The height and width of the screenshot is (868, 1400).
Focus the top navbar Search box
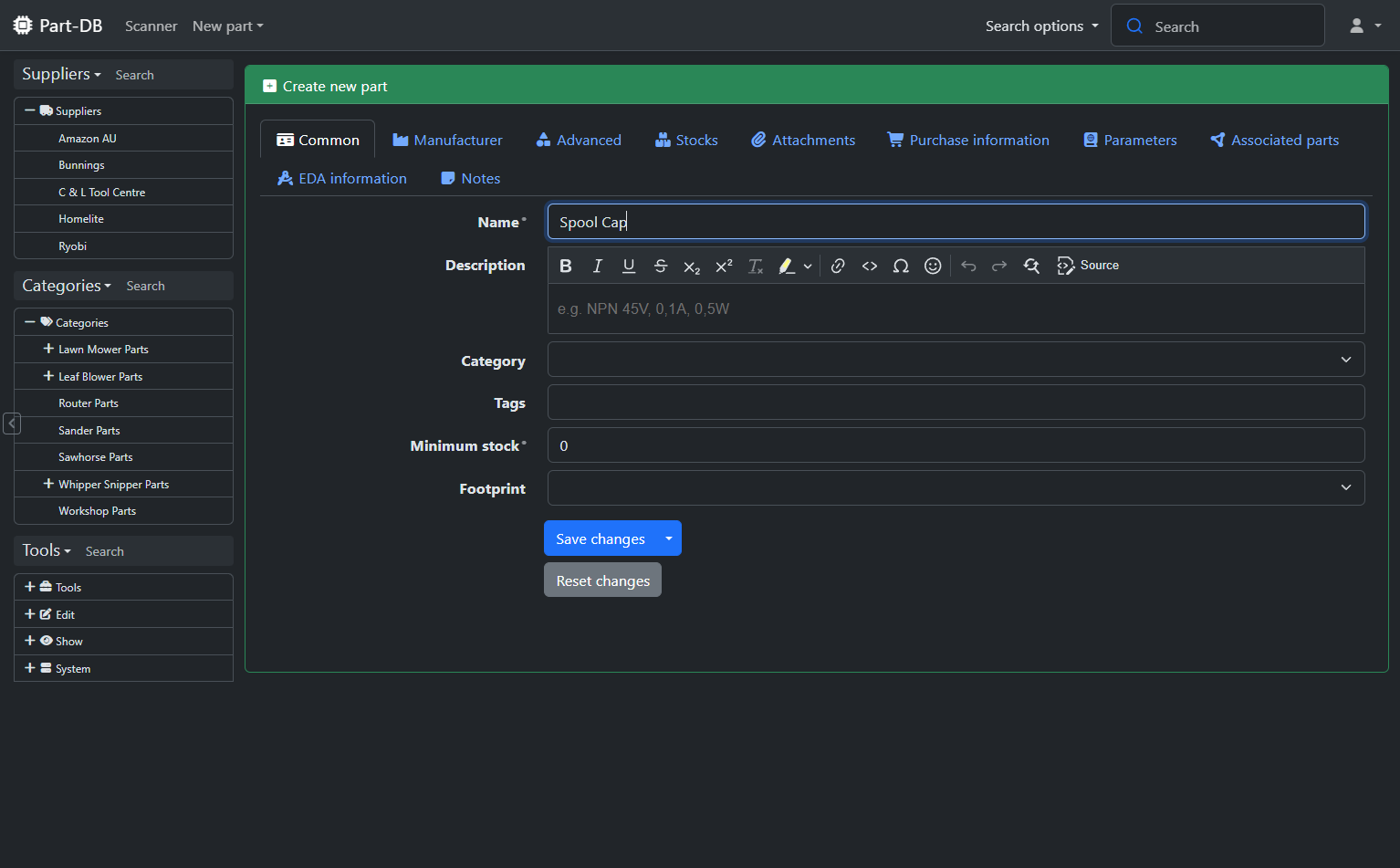point(1217,26)
